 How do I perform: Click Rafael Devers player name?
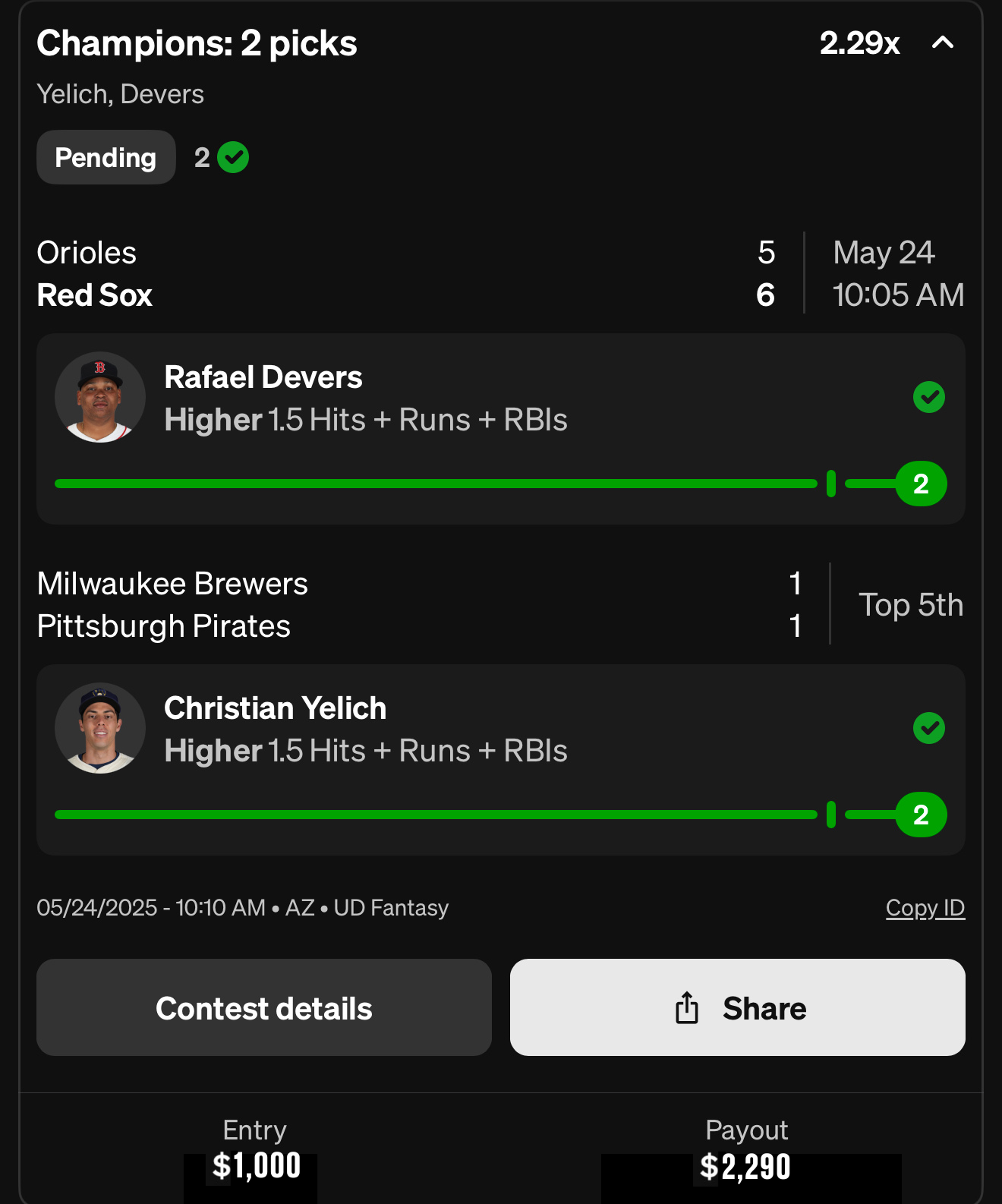pos(263,377)
